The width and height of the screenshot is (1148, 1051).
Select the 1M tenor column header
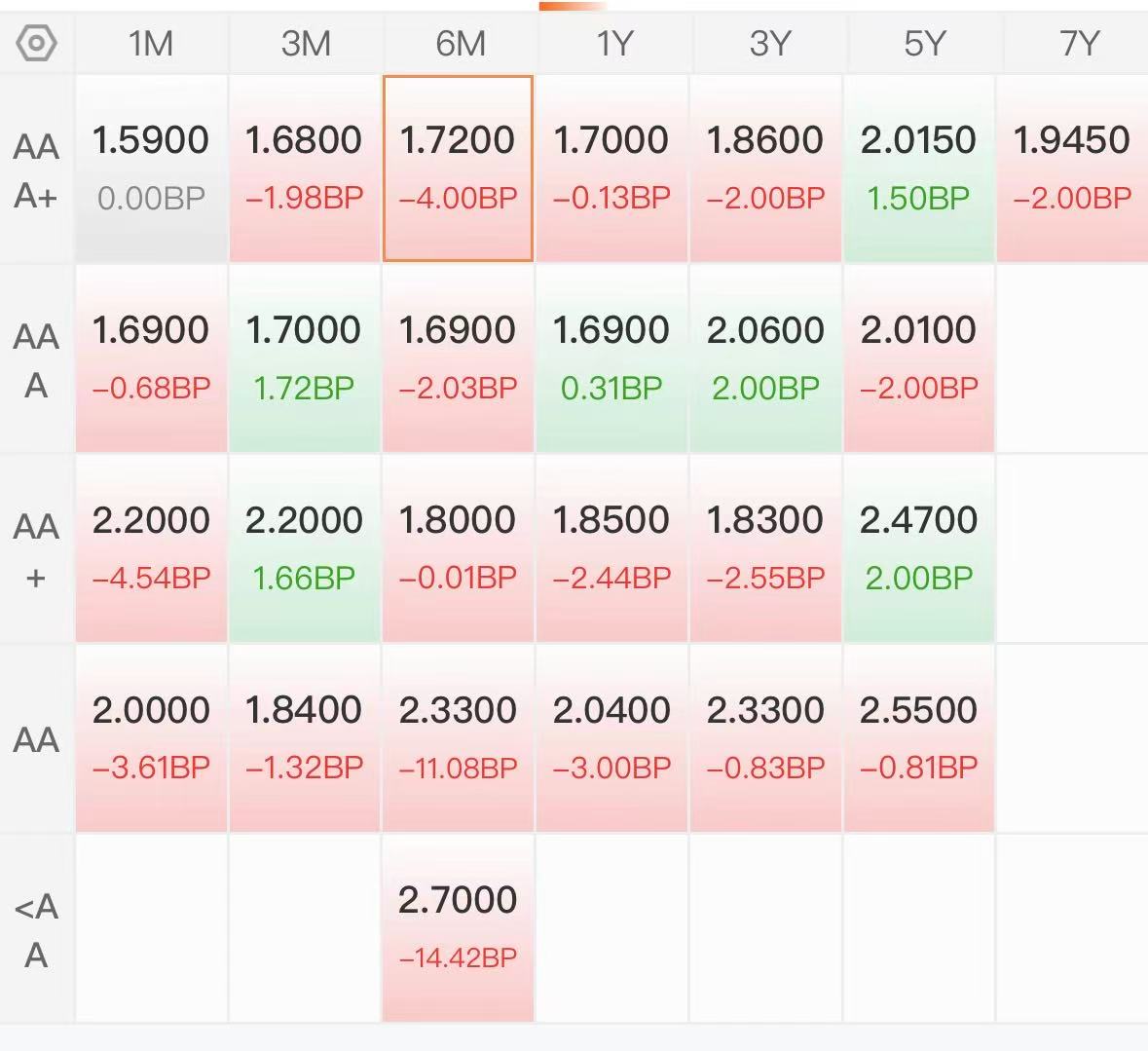coord(151,43)
